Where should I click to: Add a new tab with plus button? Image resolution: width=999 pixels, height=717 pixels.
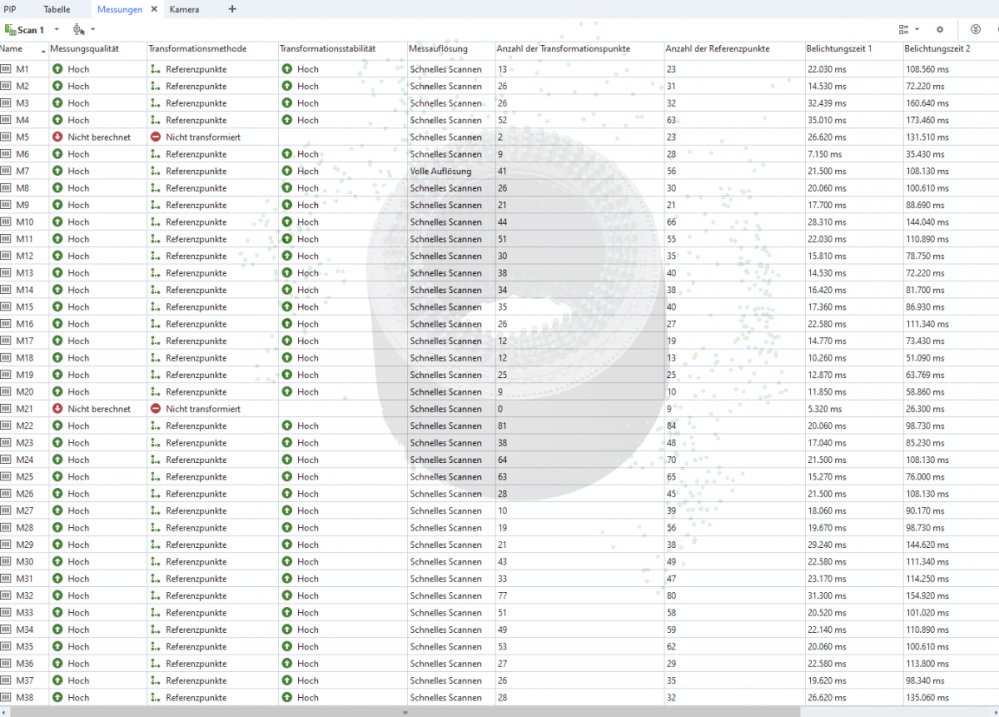coord(232,9)
